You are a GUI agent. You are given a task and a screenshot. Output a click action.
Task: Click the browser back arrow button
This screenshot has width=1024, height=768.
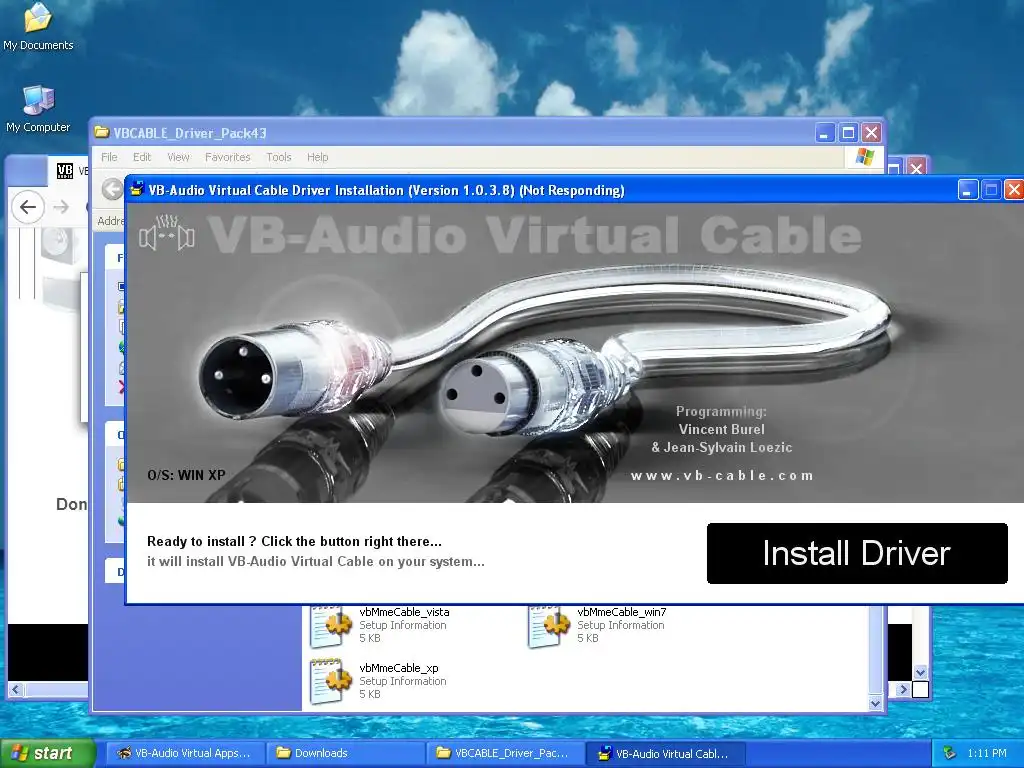[x=28, y=207]
